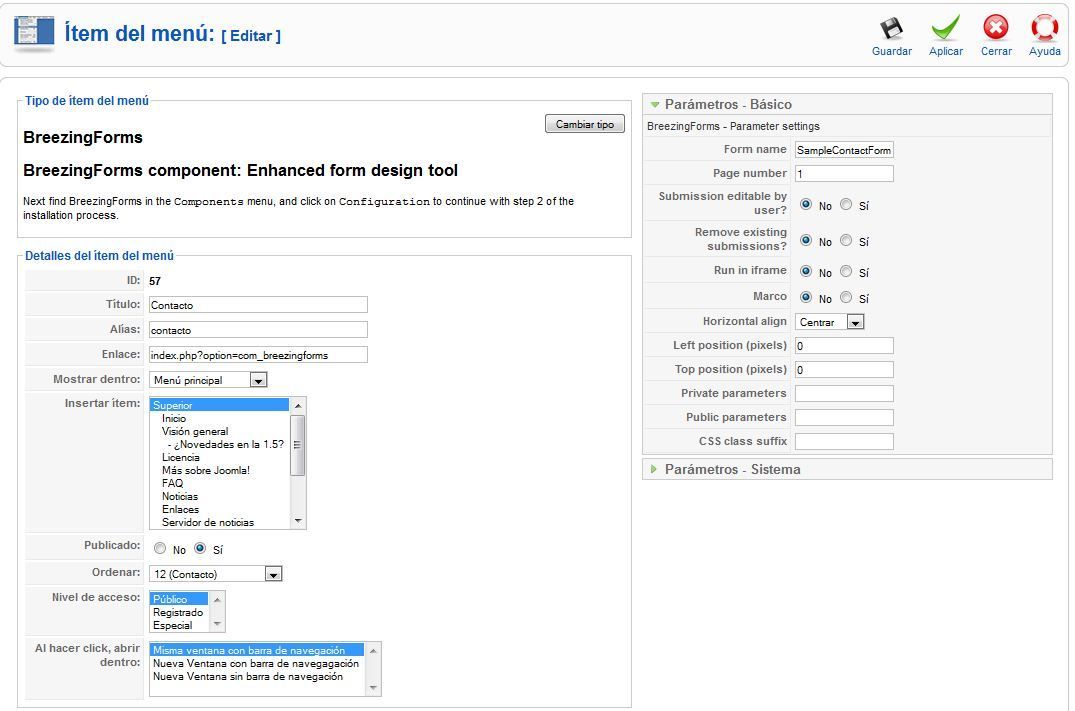Select Nueva Ventana con barra de navegagación

click(258, 664)
